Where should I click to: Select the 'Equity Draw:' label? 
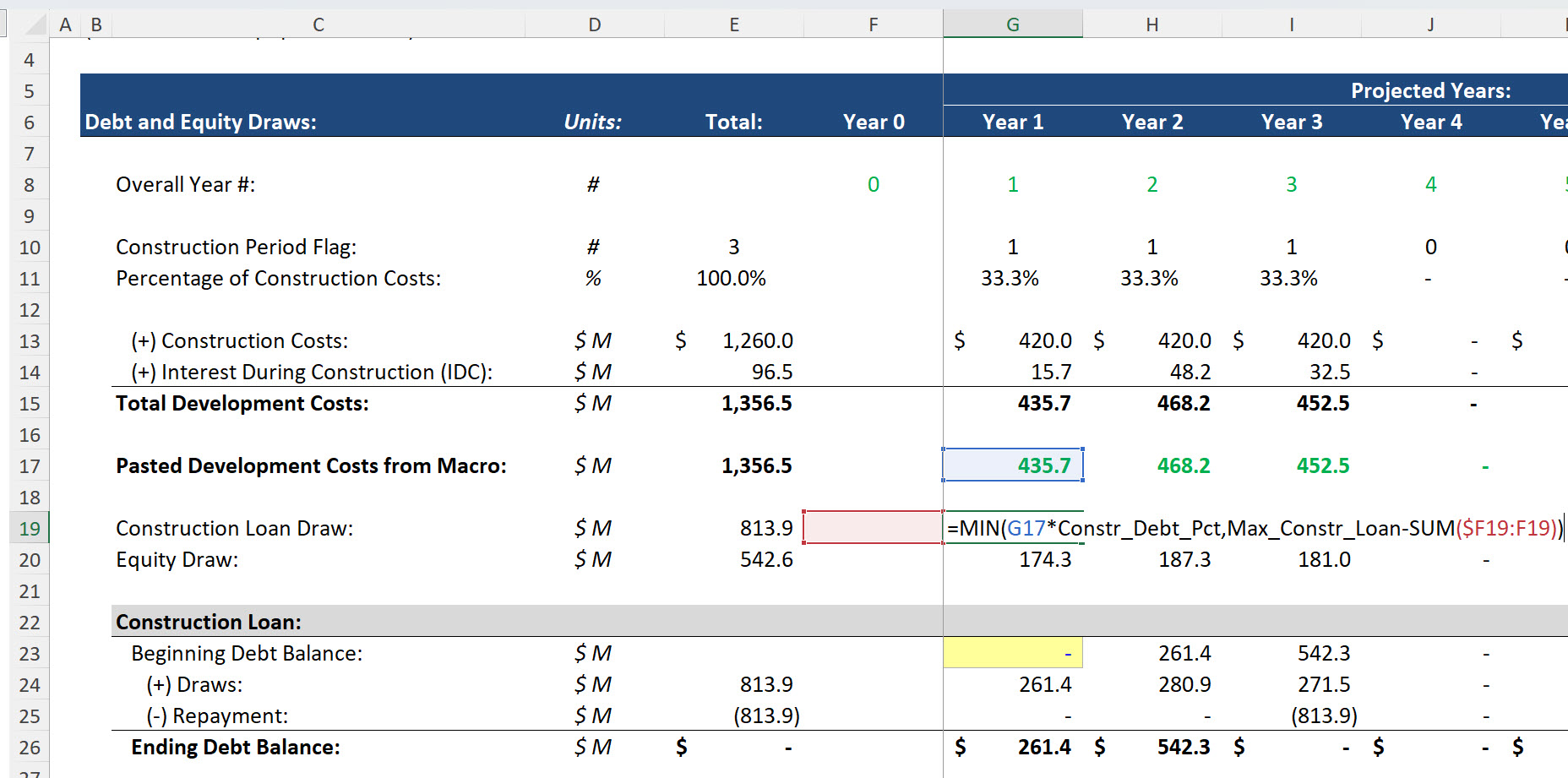[x=177, y=559]
